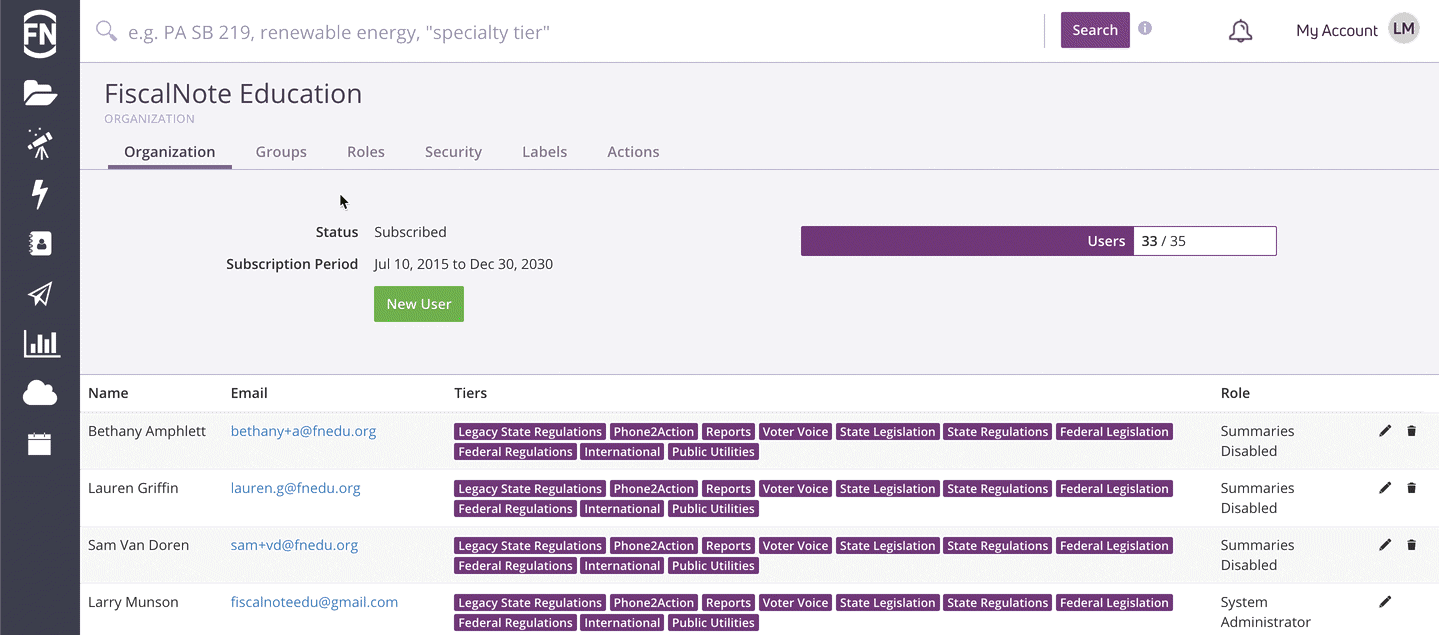Select the name Lauren Griffin
This screenshot has width=1439, height=635.
(133, 488)
